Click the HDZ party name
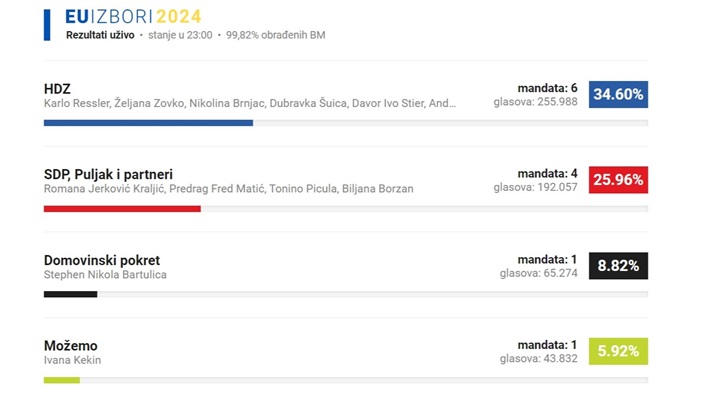The image size is (720, 405). click(x=57, y=88)
